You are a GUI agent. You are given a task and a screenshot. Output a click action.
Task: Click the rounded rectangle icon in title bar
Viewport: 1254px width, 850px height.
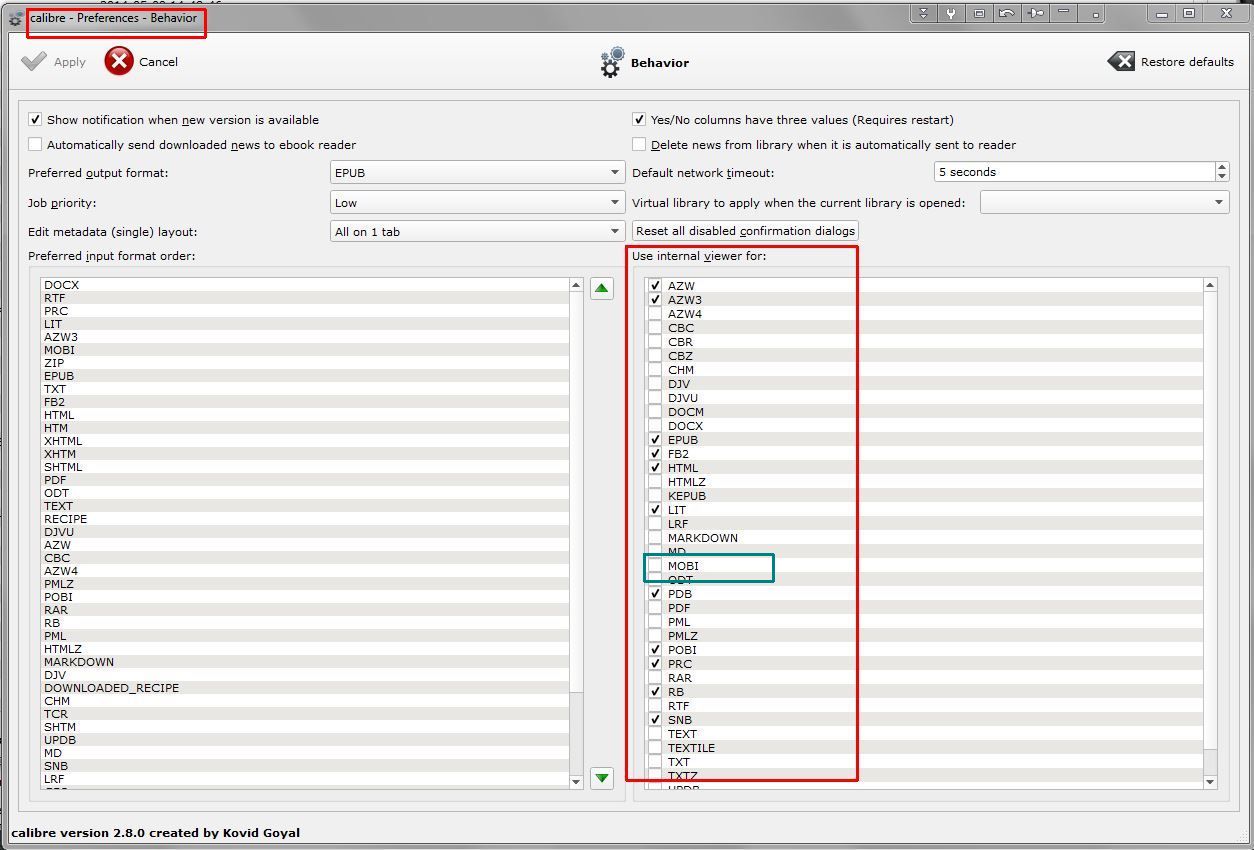point(979,13)
